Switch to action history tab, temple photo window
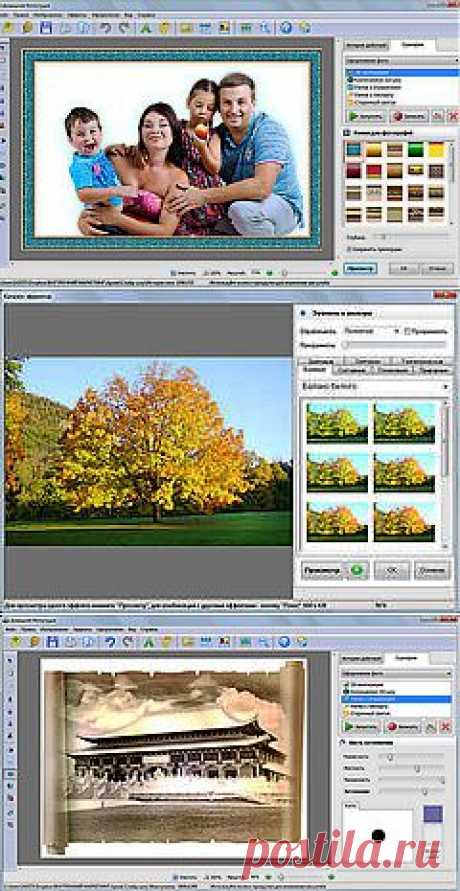The image size is (460, 891). pos(362,658)
